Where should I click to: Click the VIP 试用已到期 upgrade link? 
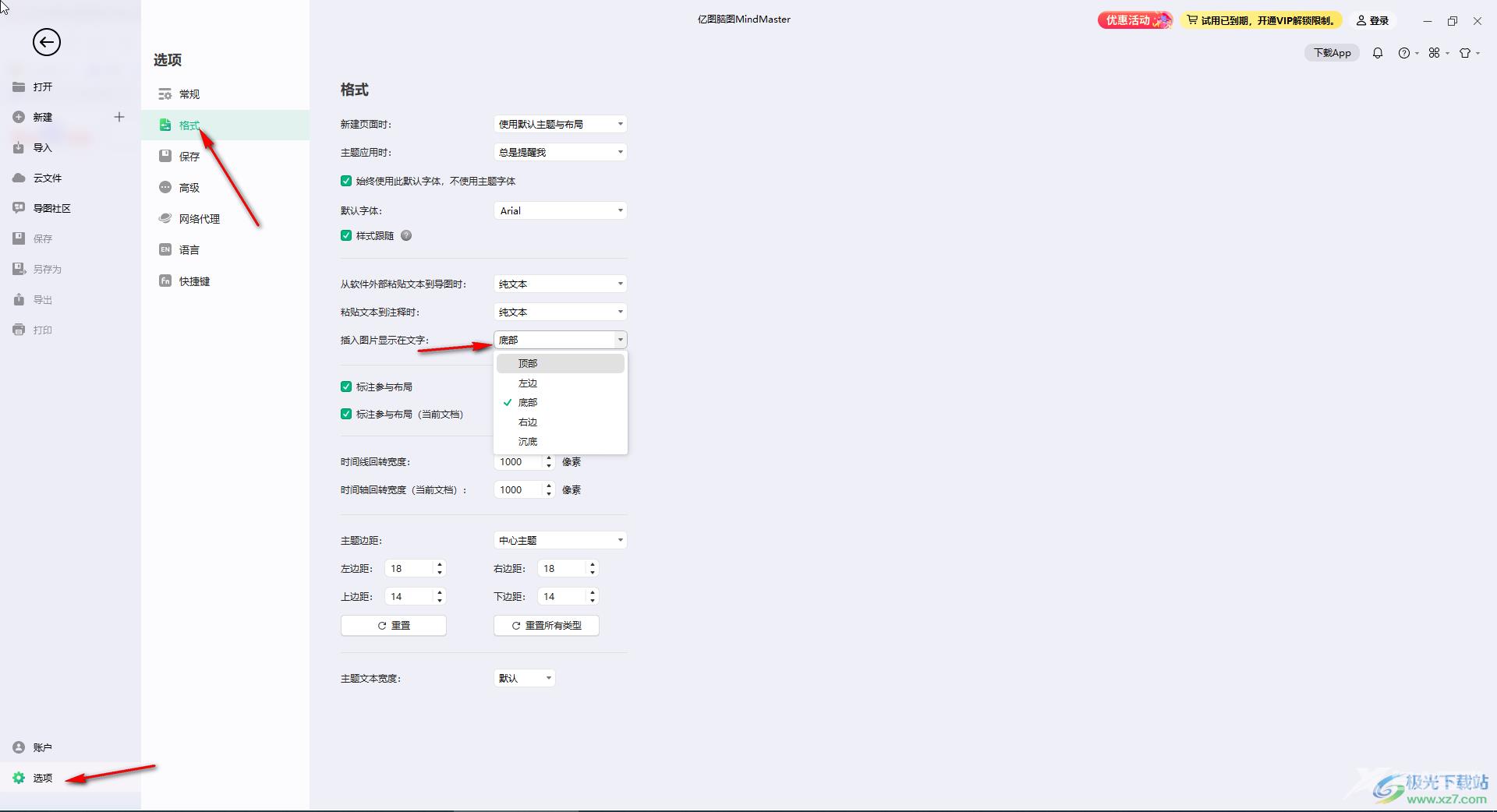[x=1261, y=20]
